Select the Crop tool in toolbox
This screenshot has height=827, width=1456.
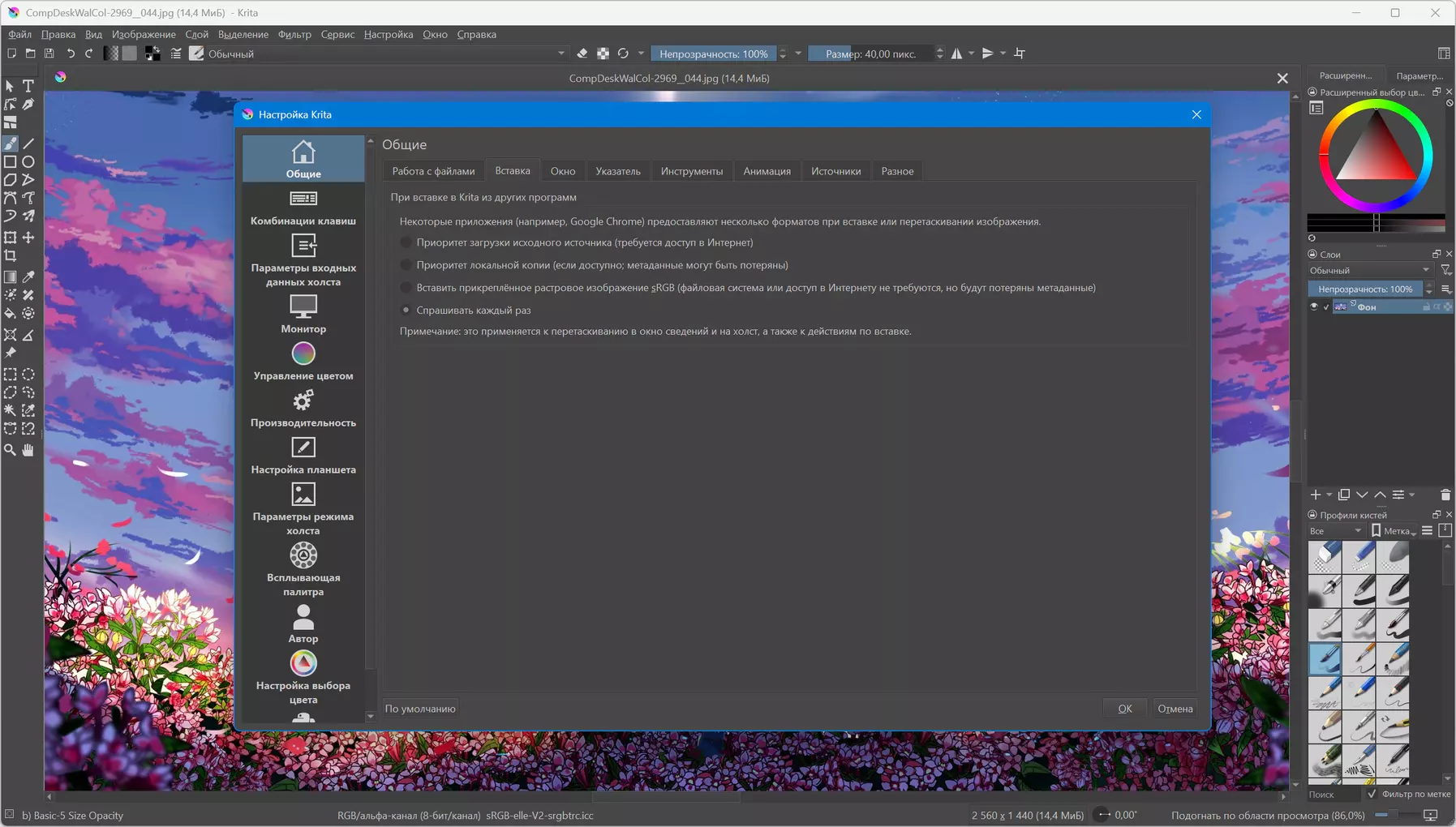(10, 255)
